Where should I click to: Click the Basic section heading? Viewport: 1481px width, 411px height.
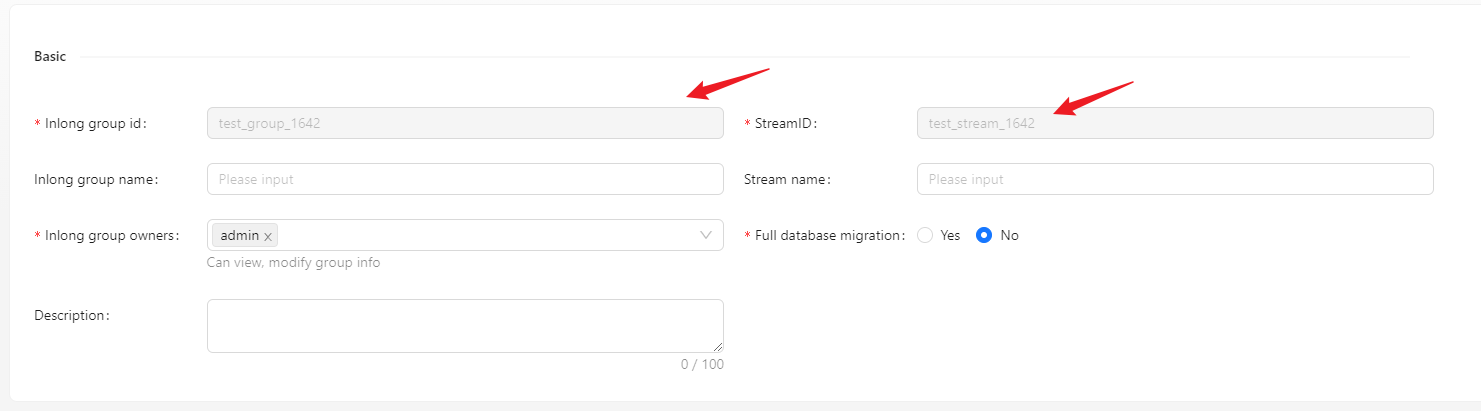click(50, 57)
